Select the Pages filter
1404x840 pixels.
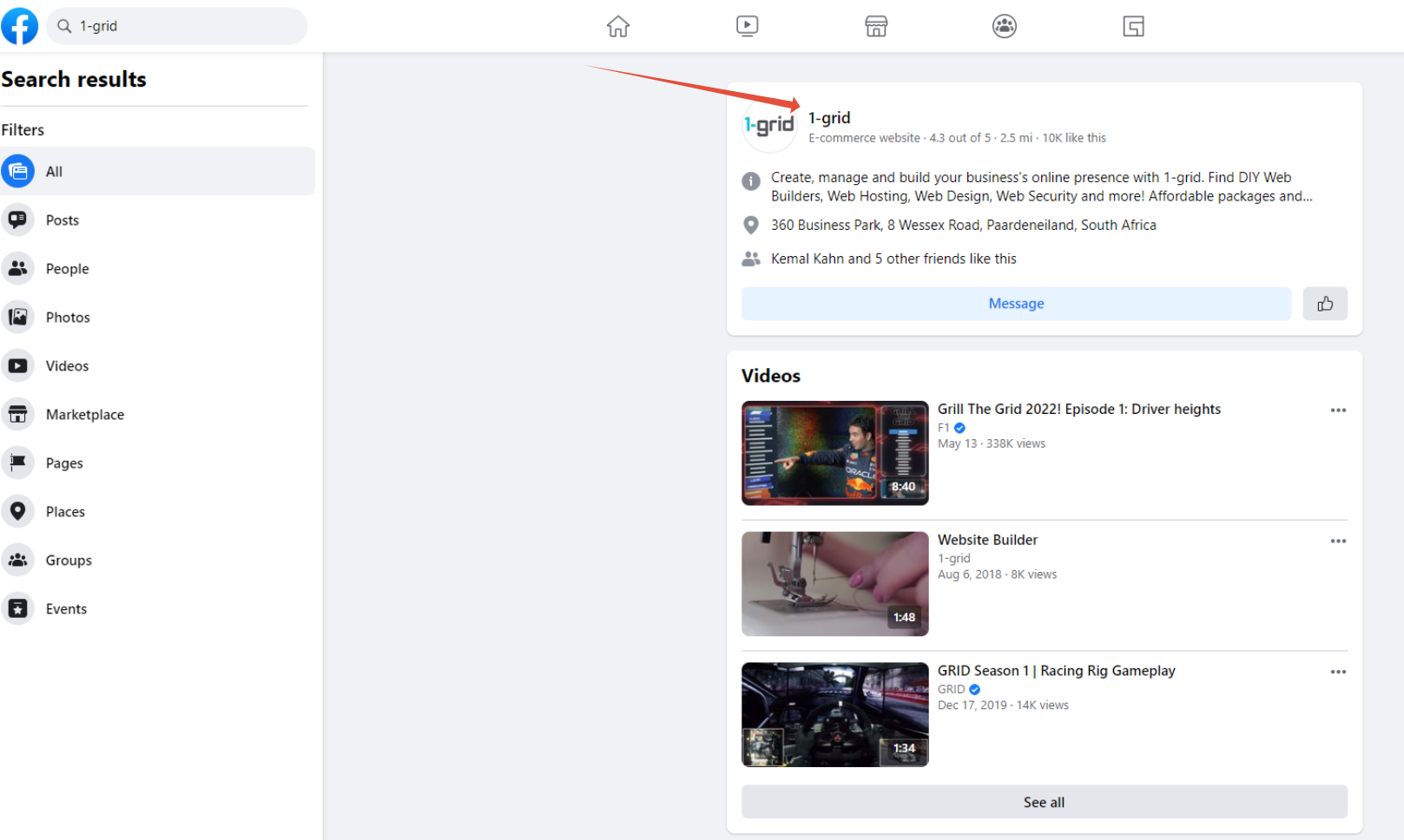click(157, 463)
